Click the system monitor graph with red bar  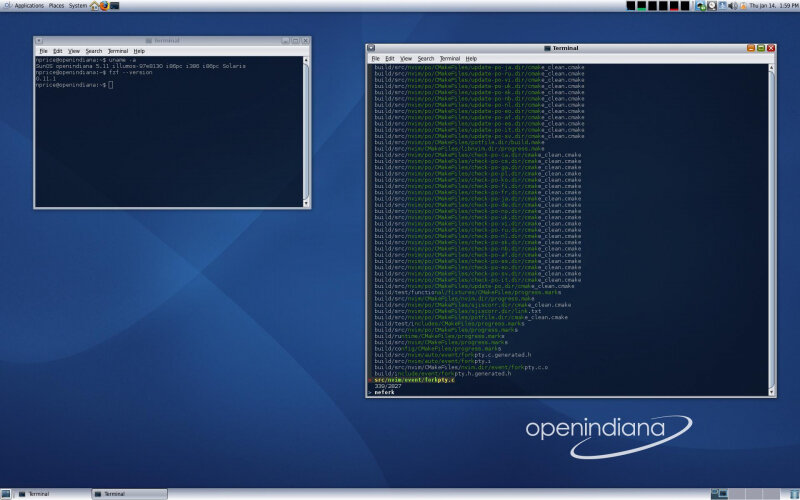coord(674,6)
